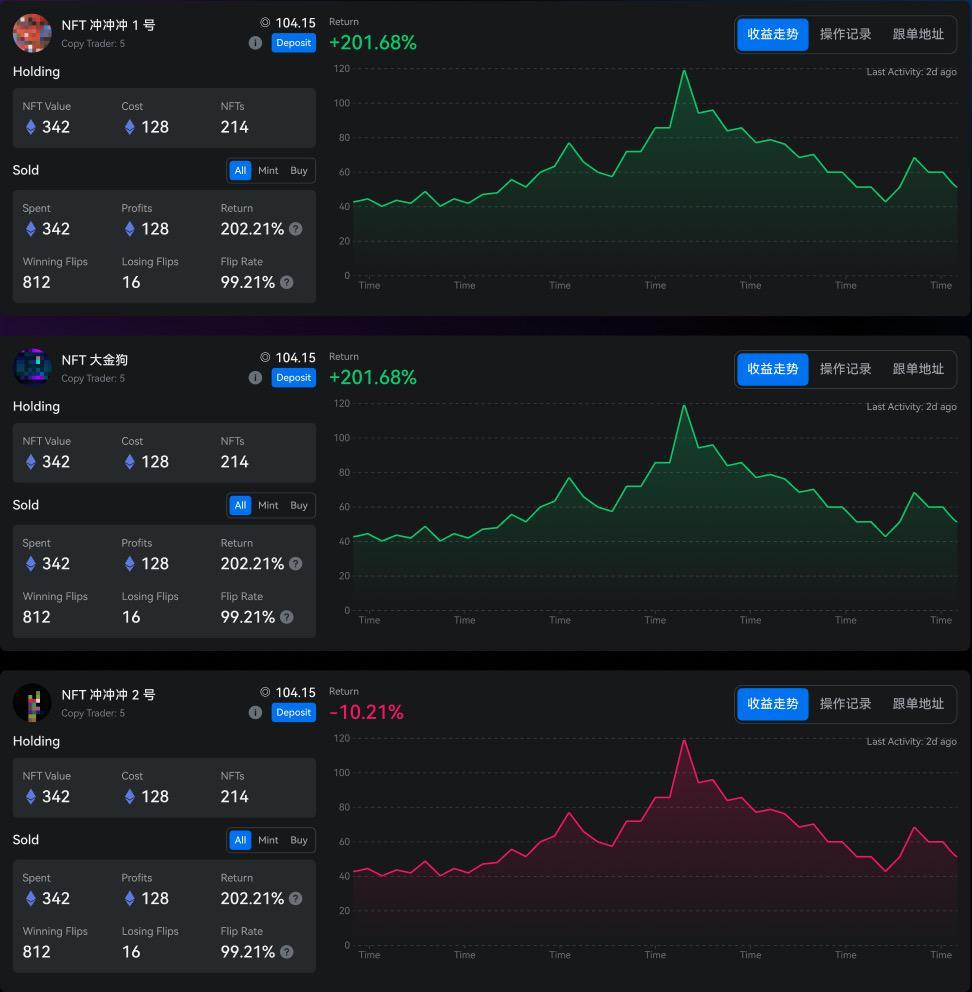
Task: Select Buy filter in first trader's Sold section
Action: 299,171
